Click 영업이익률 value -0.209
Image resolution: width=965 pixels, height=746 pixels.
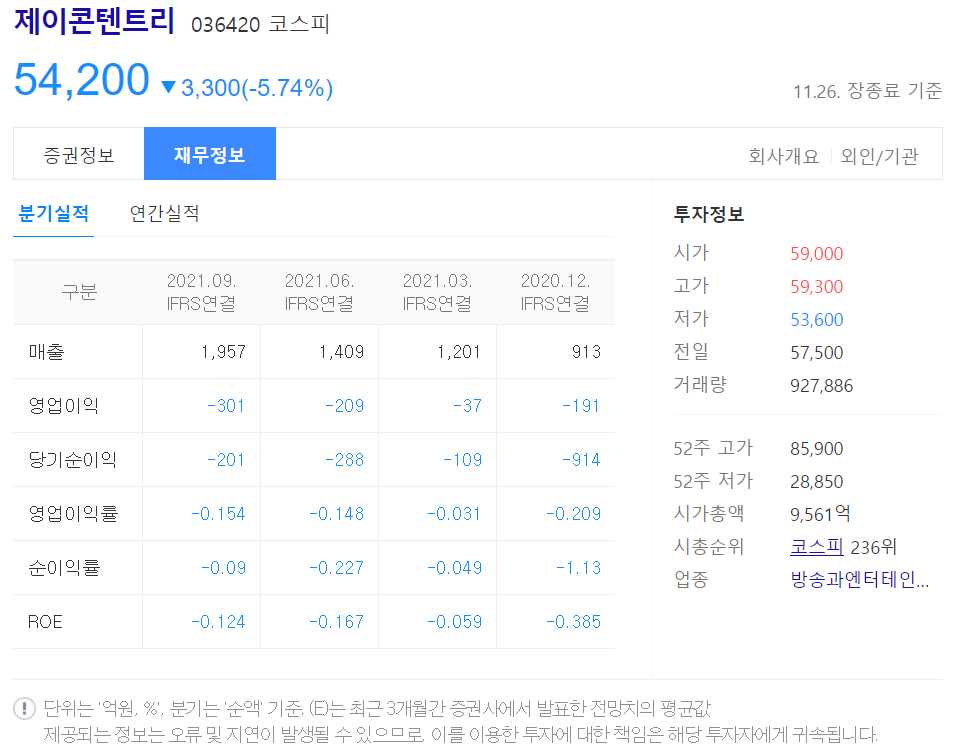coord(573,513)
